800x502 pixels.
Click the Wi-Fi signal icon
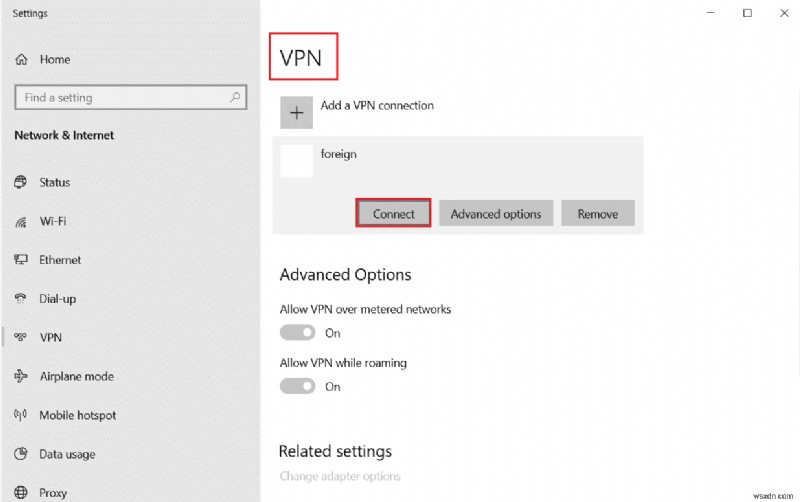point(21,221)
